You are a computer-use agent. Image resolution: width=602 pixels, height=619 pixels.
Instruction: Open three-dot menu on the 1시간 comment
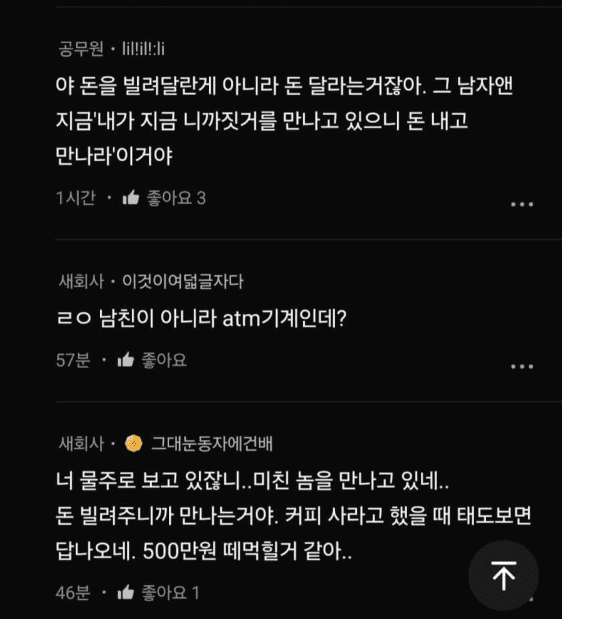[521, 204]
